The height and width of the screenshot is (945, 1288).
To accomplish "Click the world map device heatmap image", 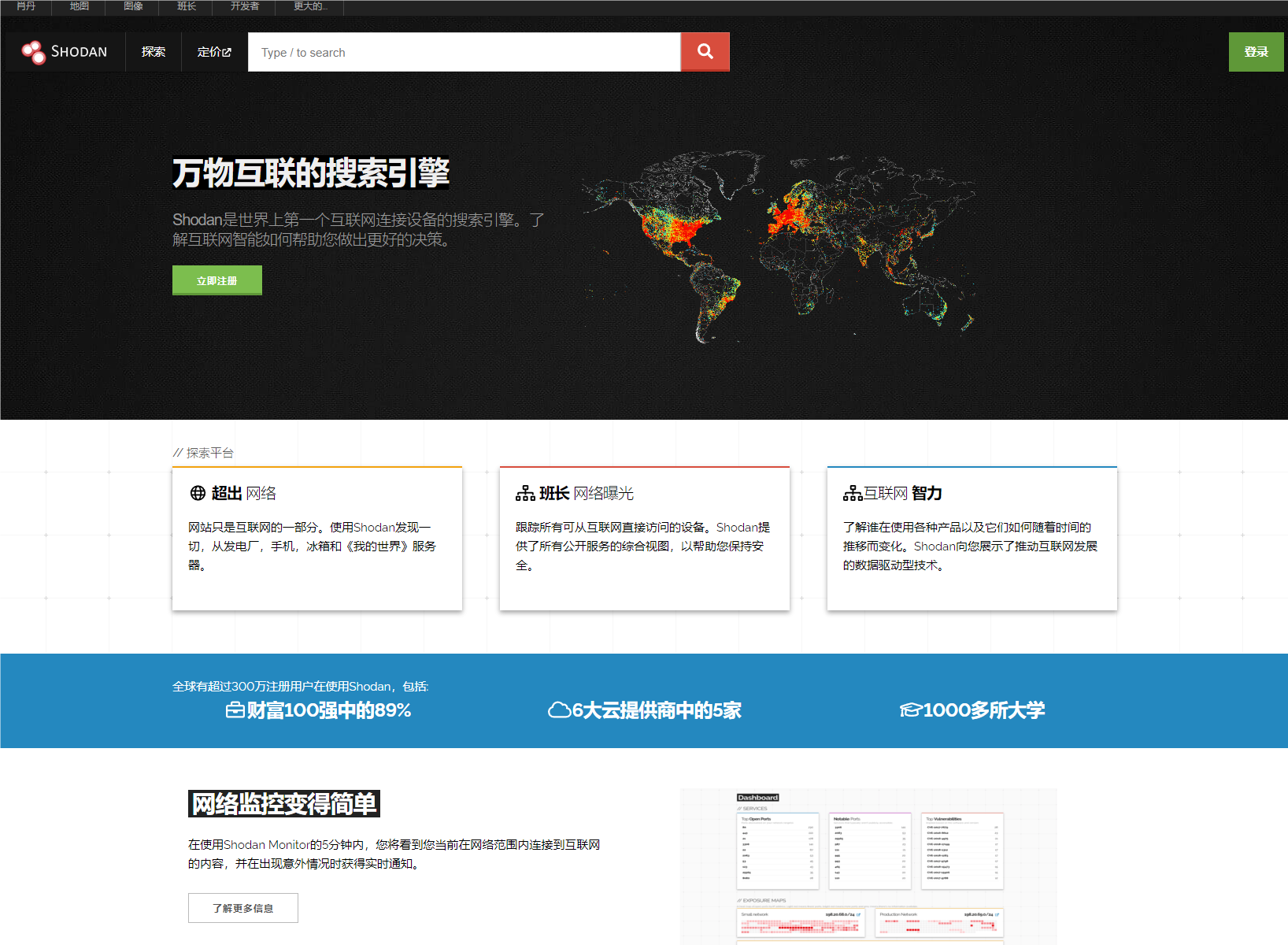I will point(779,246).
